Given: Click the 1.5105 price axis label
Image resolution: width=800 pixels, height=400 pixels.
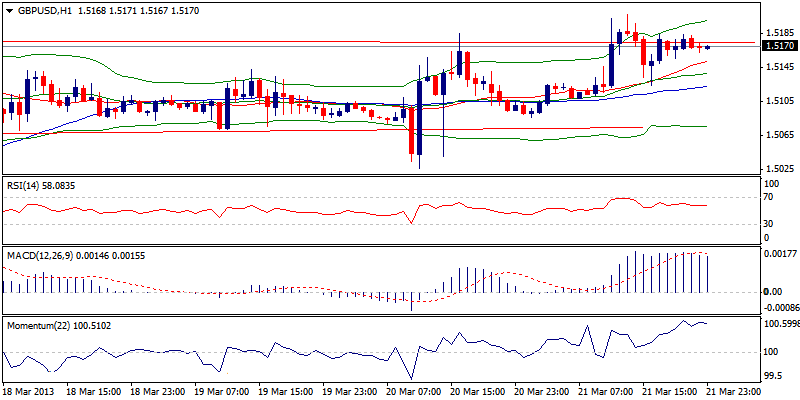Looking at the screenshot, I should click(x=778, y=100).
